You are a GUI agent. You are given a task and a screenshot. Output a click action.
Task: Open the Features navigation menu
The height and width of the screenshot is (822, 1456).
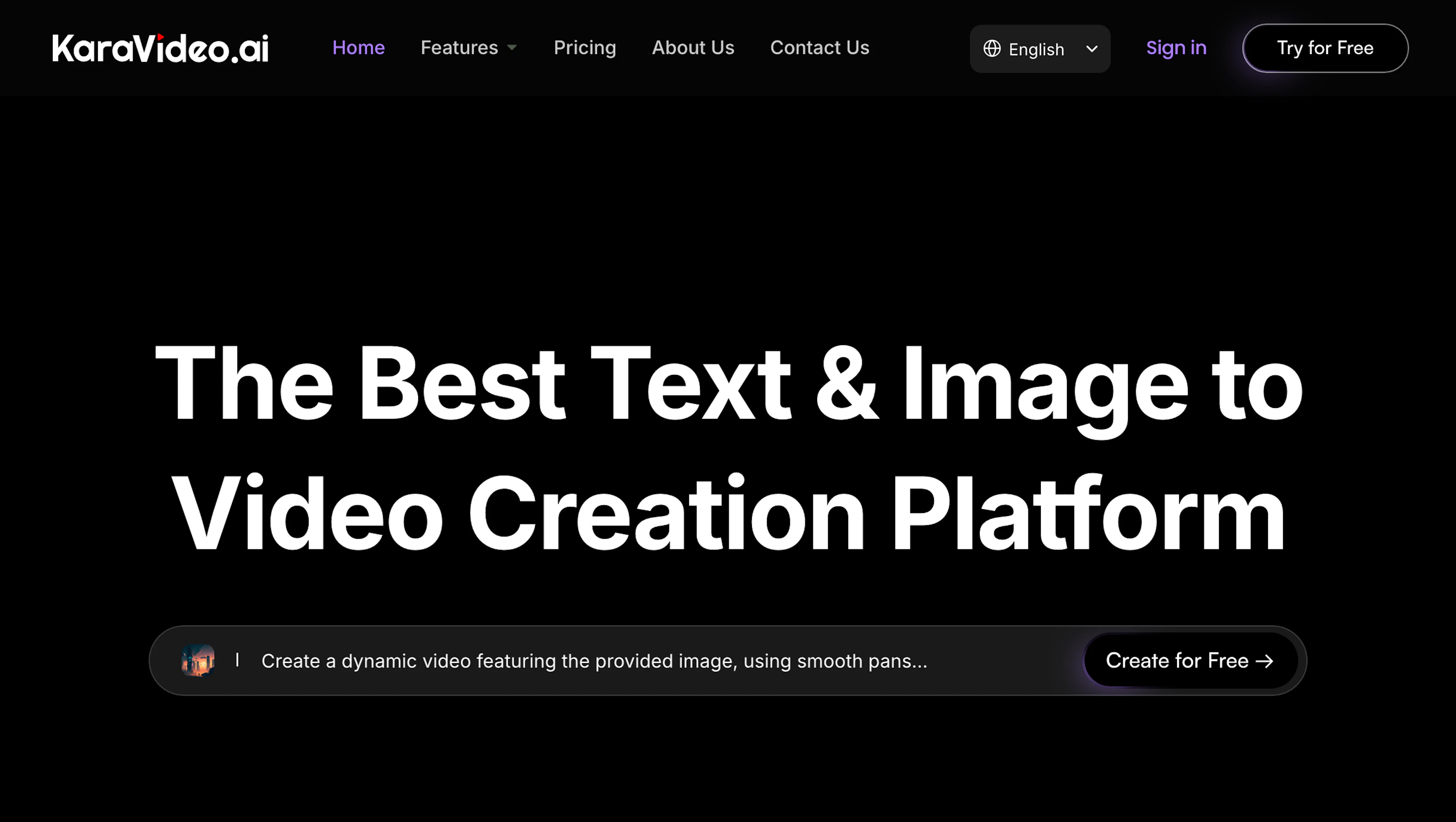(x=459, y=47)
